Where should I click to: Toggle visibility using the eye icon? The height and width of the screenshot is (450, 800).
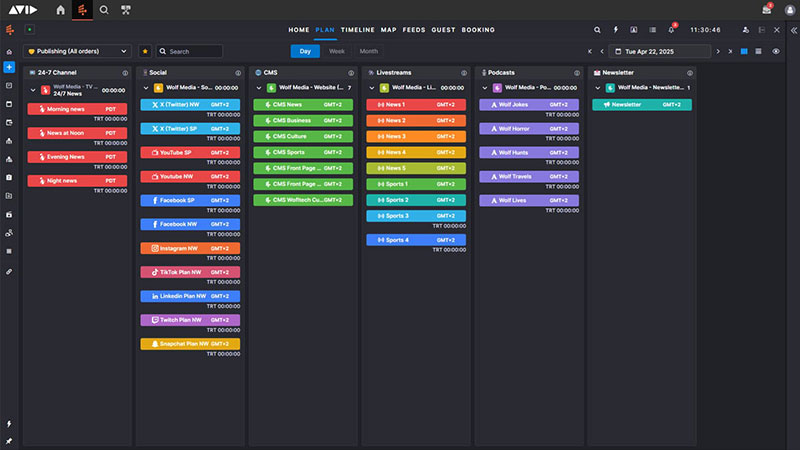click(776, 51)
